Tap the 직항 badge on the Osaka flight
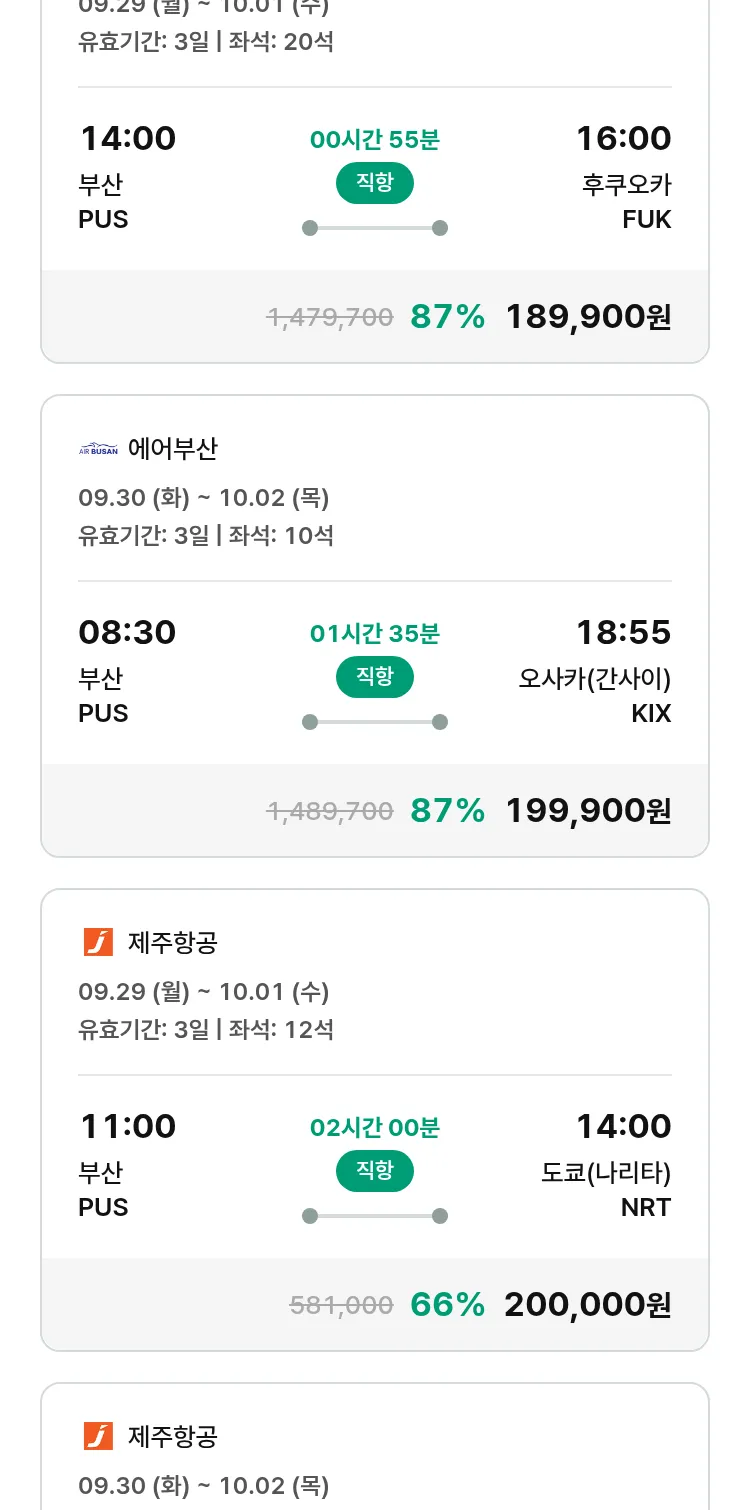The width and height of the screenshot is (750, 1510). pyautogui.click(x=374, y=677)
